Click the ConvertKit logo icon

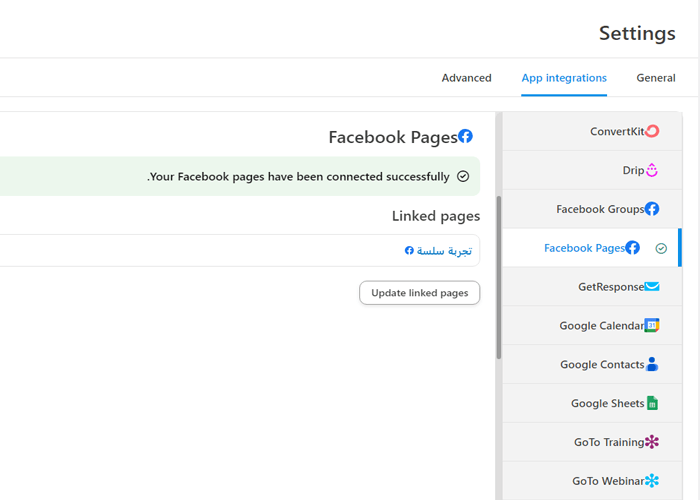[x=652, y=131]
